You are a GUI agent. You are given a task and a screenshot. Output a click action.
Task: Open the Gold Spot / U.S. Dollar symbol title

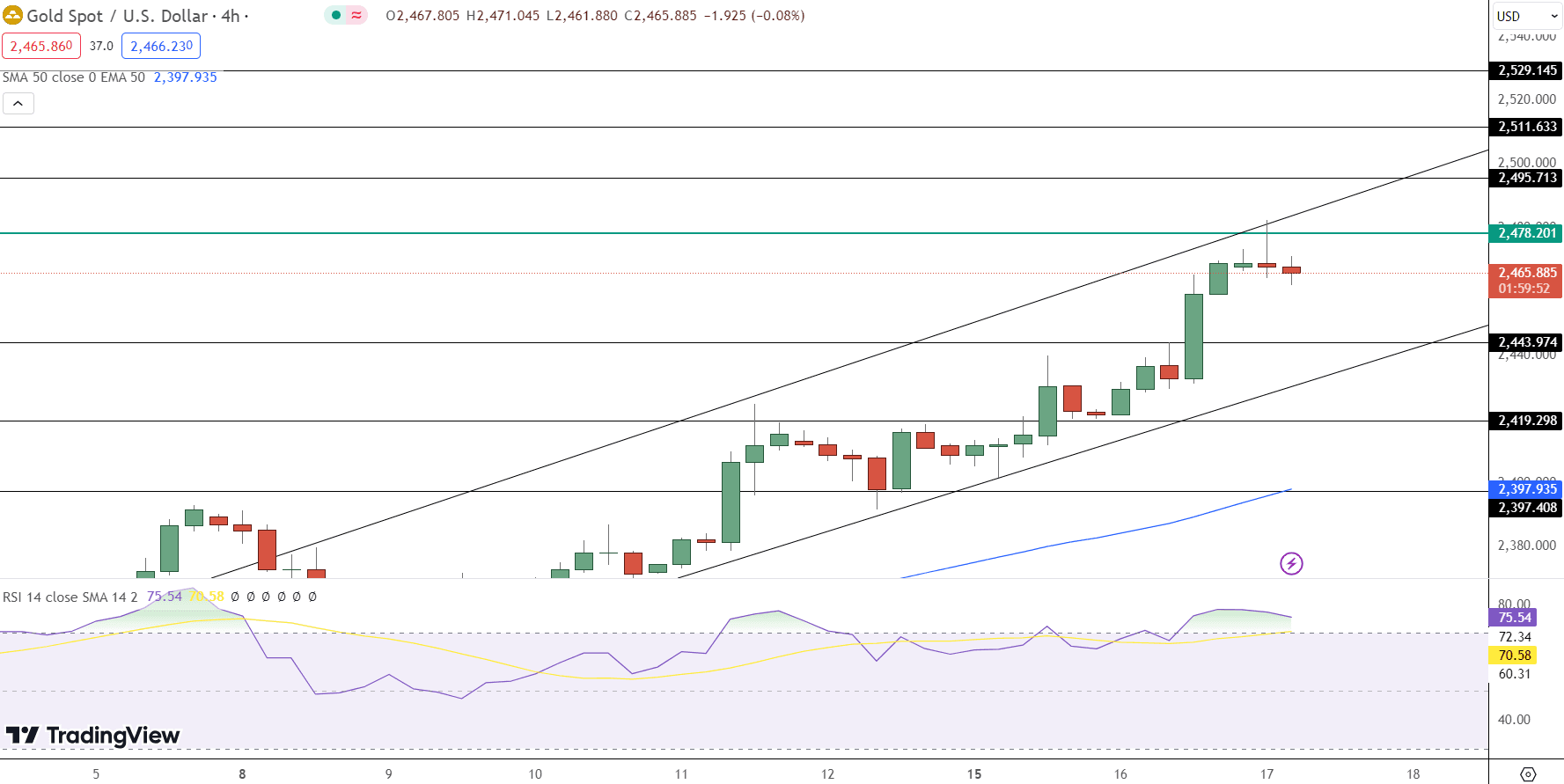coord(117,16)
